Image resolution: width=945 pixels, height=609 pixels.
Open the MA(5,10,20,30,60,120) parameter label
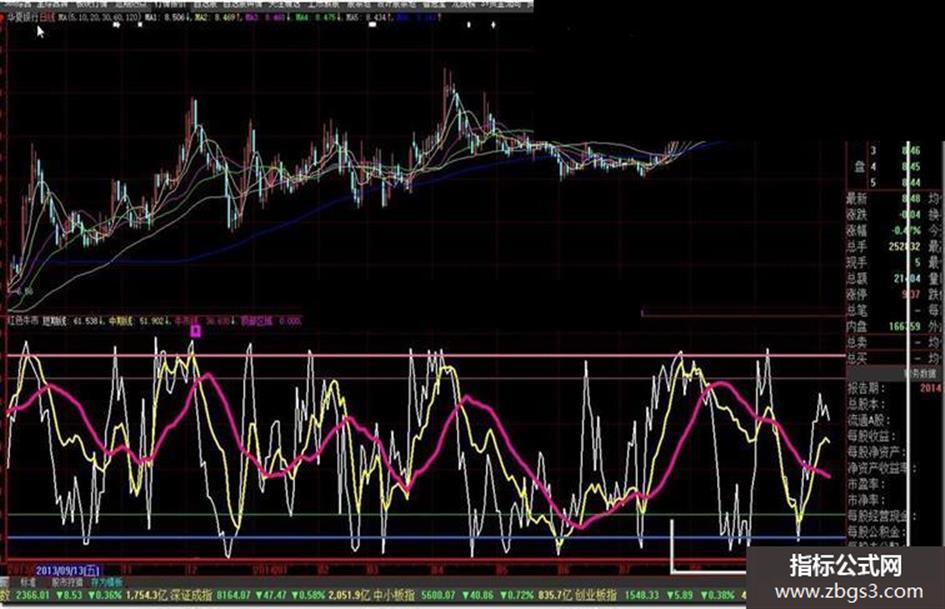pos(98,17)
